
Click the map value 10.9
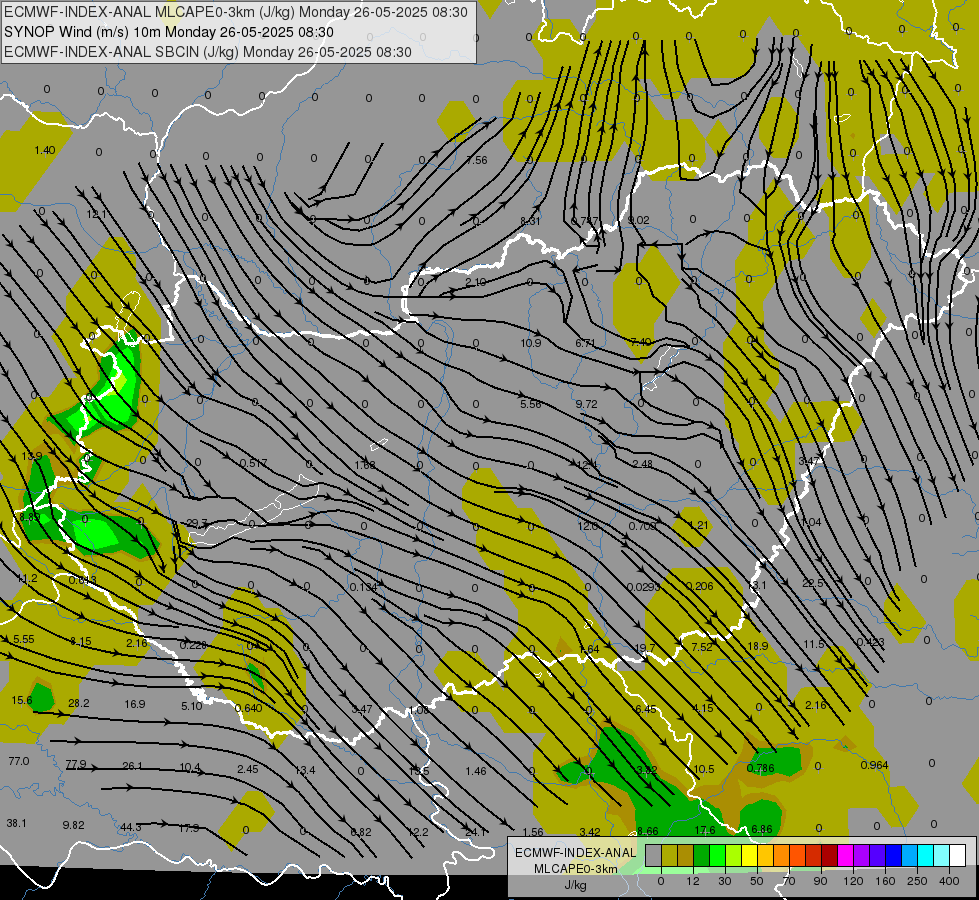(x=531, y=343)
